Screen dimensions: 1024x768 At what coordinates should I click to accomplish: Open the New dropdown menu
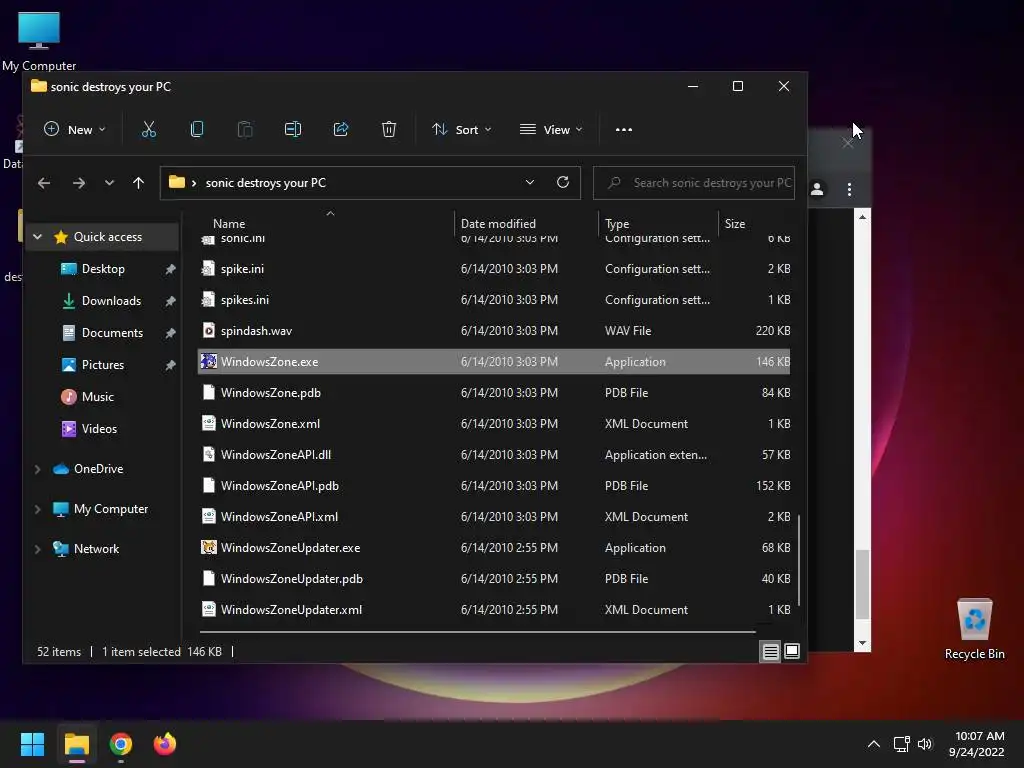(x=74, y=129)
